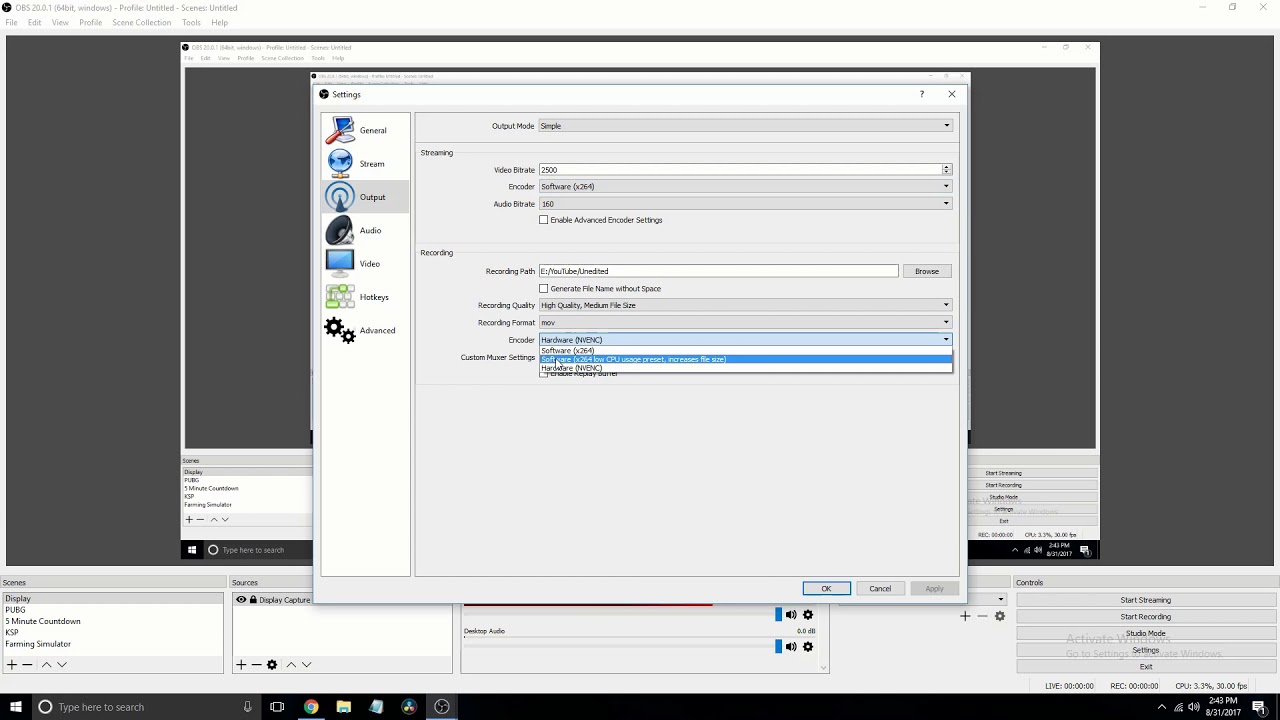Open the Tools menu
This screenshot has height=720, width=1280.
click(x=191, y=22)
